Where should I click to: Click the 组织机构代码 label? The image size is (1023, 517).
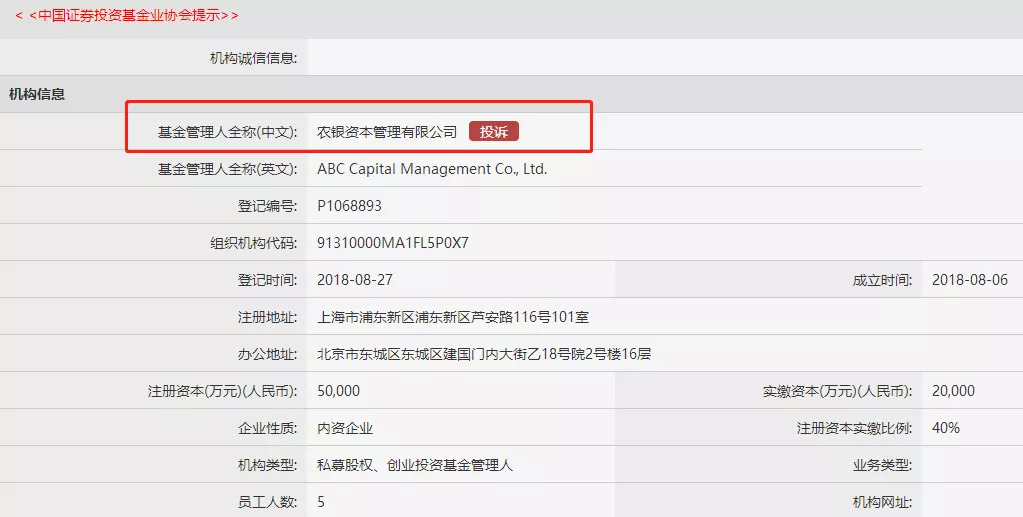coord(253,243)
